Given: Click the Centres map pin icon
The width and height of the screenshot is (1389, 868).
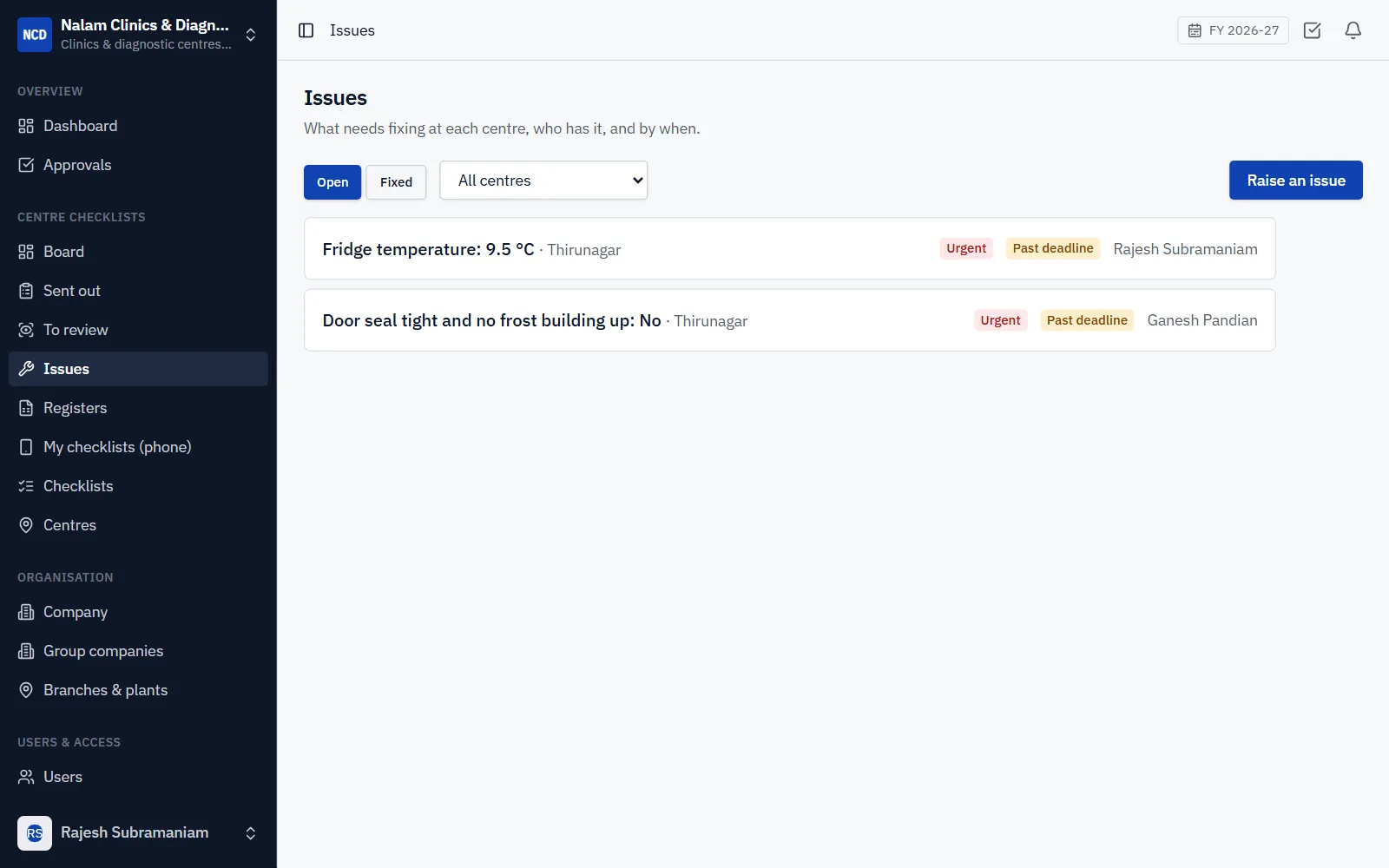Looking at the screenshot, I should tap(26, 525).
